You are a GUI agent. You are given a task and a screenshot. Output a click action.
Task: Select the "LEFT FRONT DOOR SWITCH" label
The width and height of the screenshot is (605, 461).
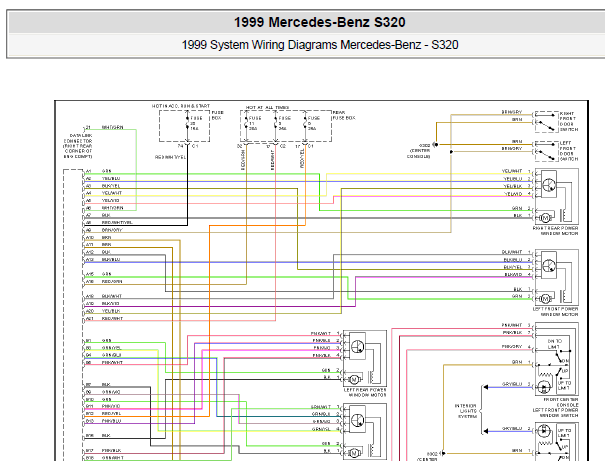click(568, 151)
